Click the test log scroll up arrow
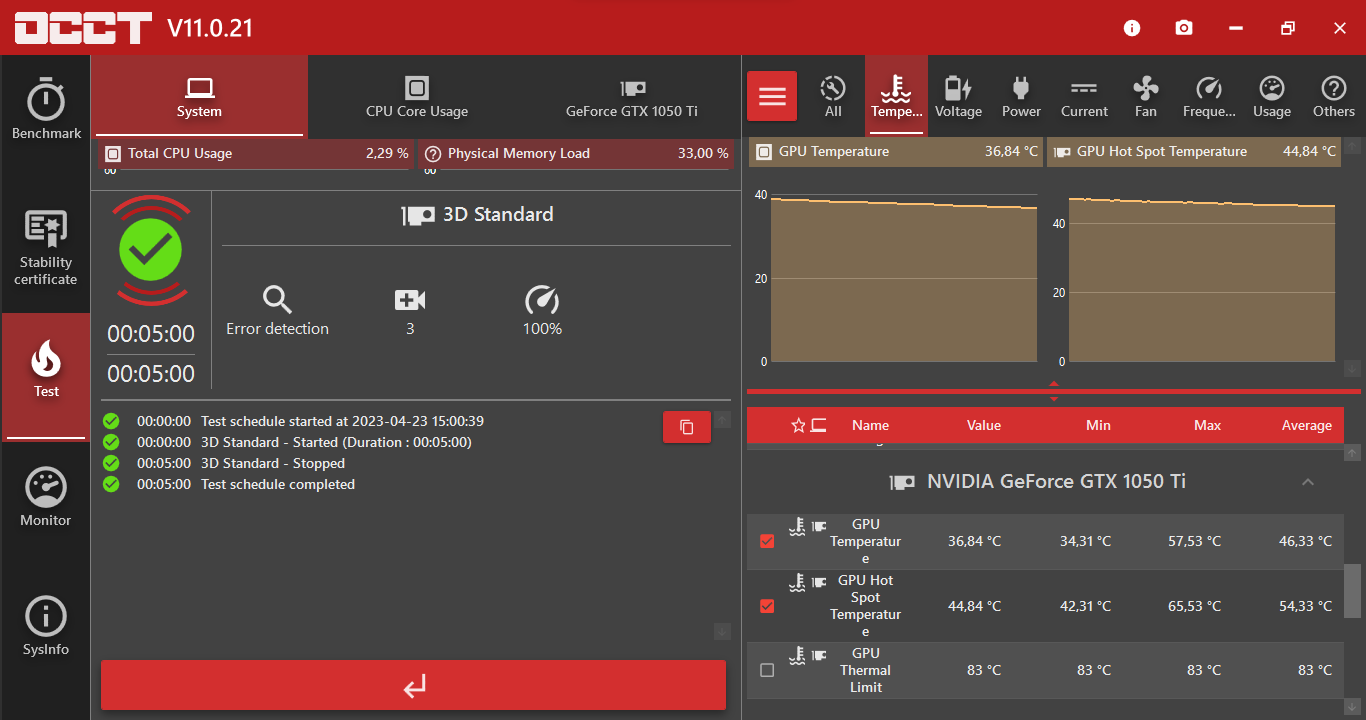Viewport: 1366px width, 720px height. 723,419
